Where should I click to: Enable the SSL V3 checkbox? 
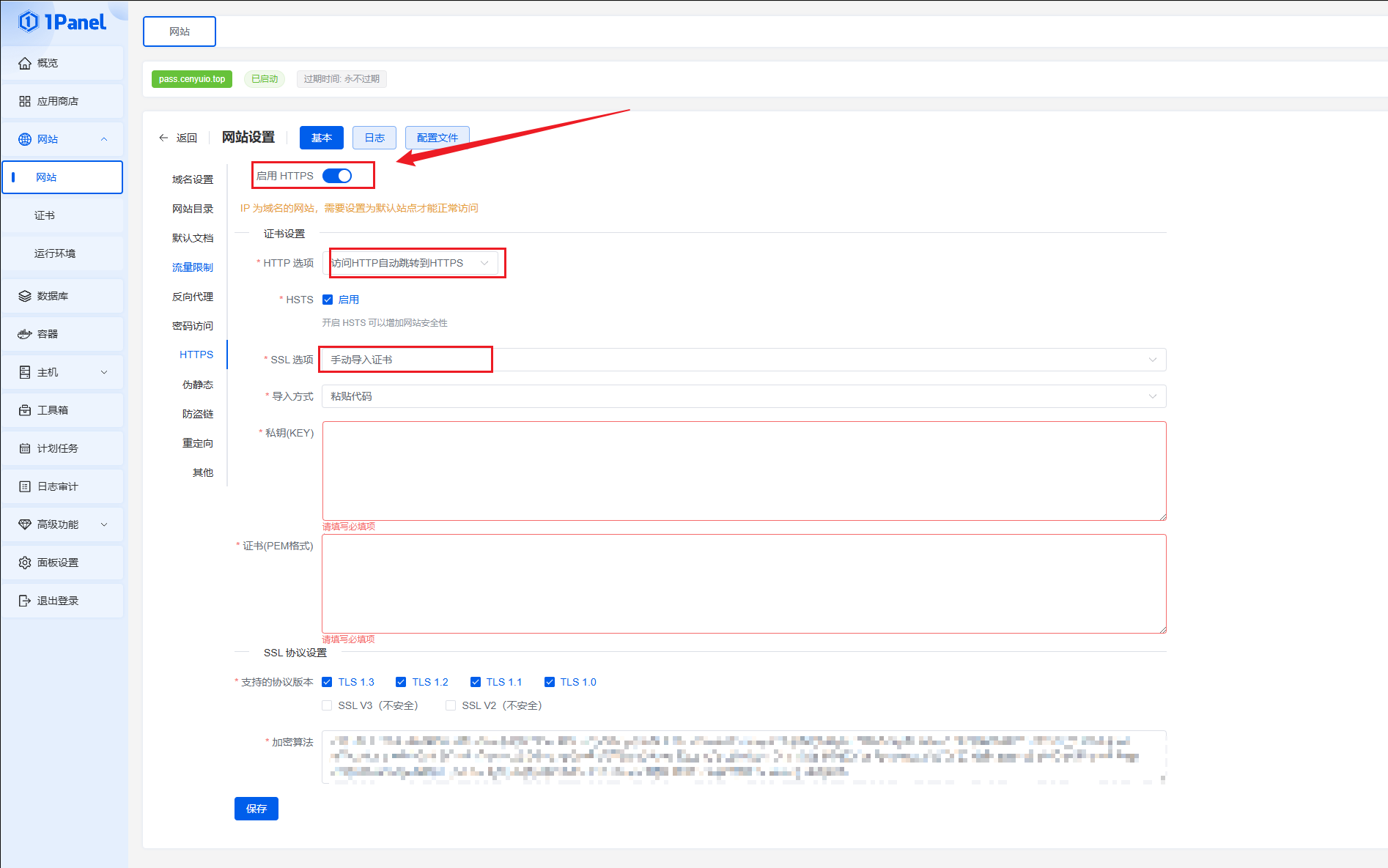coord(327,705)
